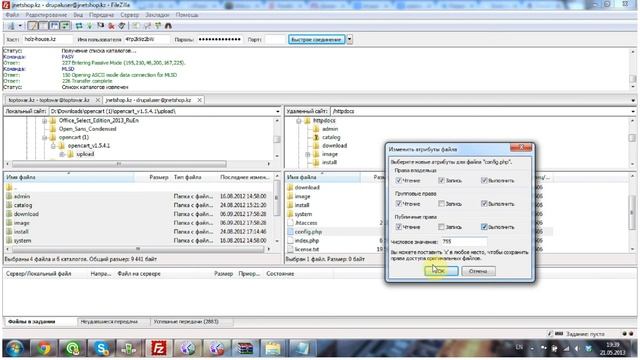Open Skype from the taskbar

(101, 348)
